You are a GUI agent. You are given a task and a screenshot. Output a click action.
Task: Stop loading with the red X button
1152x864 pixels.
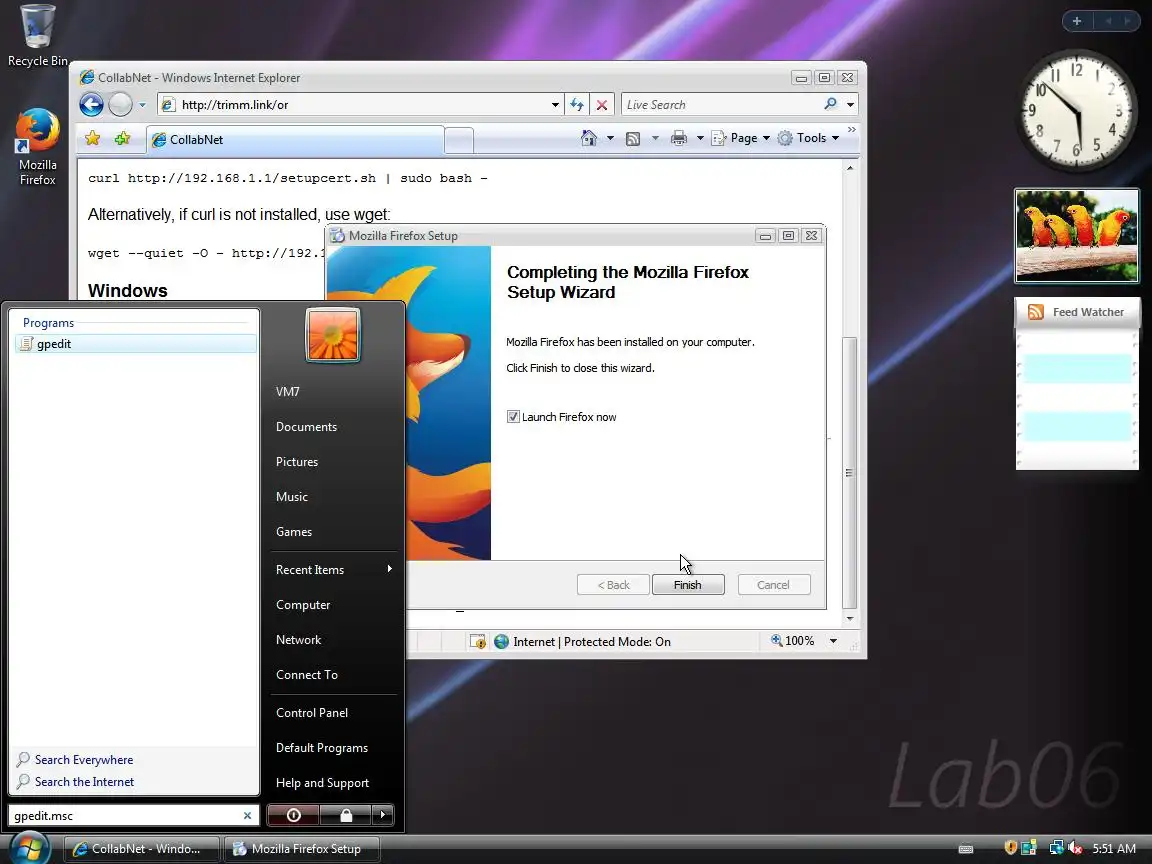602,105
